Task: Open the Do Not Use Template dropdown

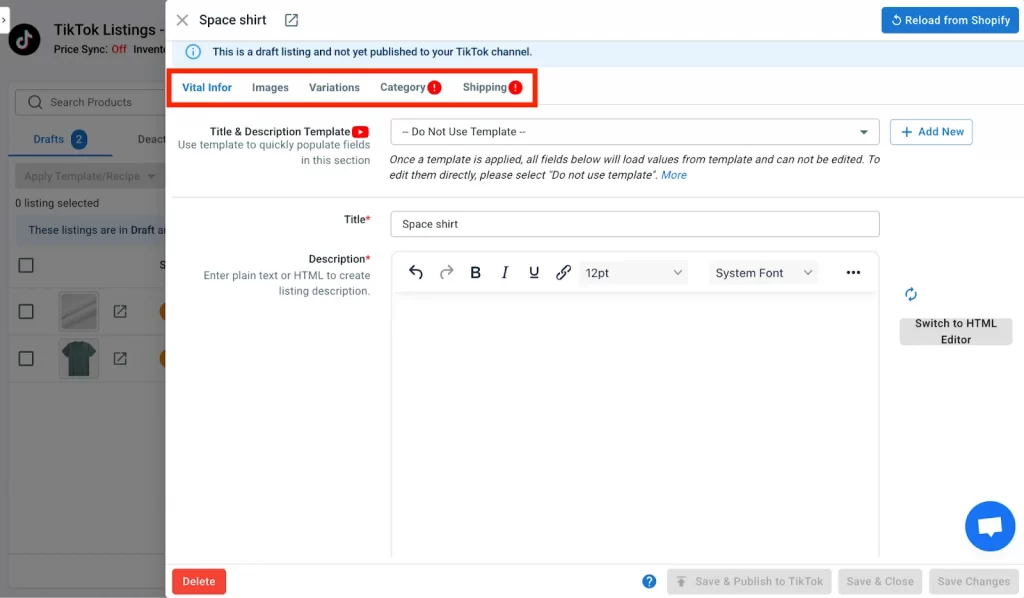Action: point(635,131)
